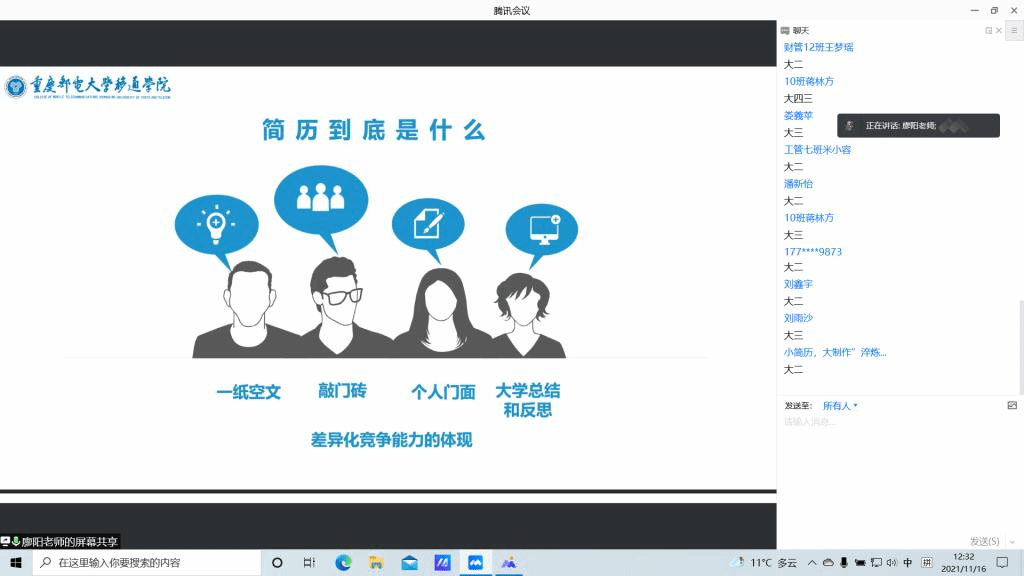Viewport: 1024px width, 576px height.
Task: Click the Windows Start button
Action: [x=16, y=563]
